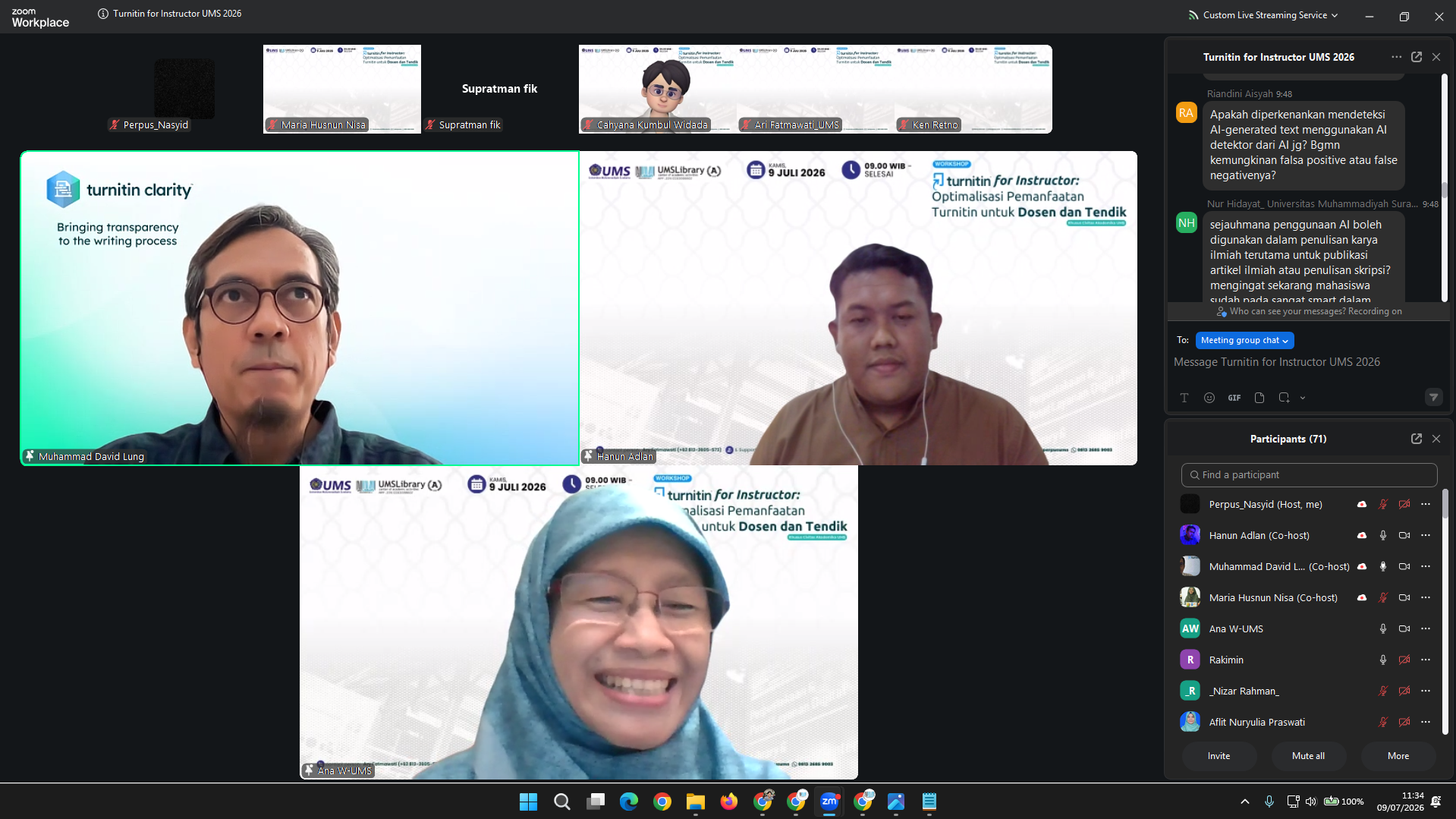Unmute Perpus_Nasyid microphone in participants list

[x=1383, y=505]
